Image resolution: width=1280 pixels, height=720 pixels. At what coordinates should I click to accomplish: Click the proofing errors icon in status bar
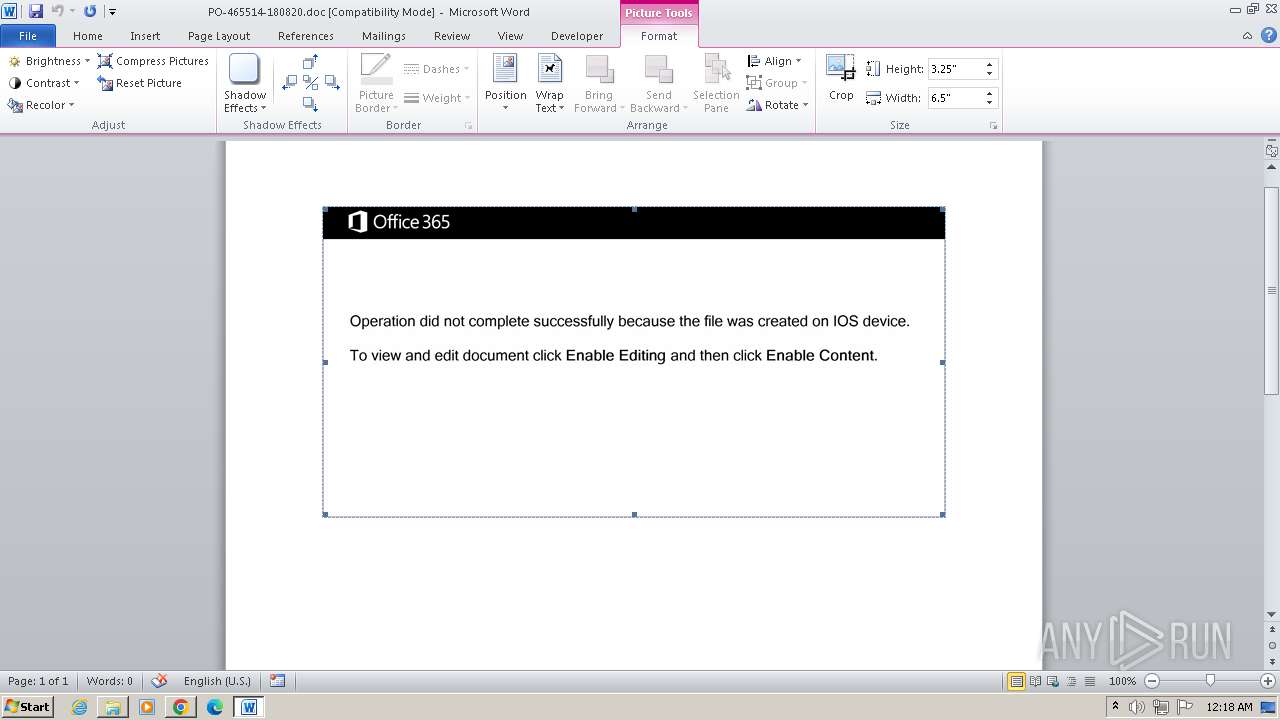[159, 681]
